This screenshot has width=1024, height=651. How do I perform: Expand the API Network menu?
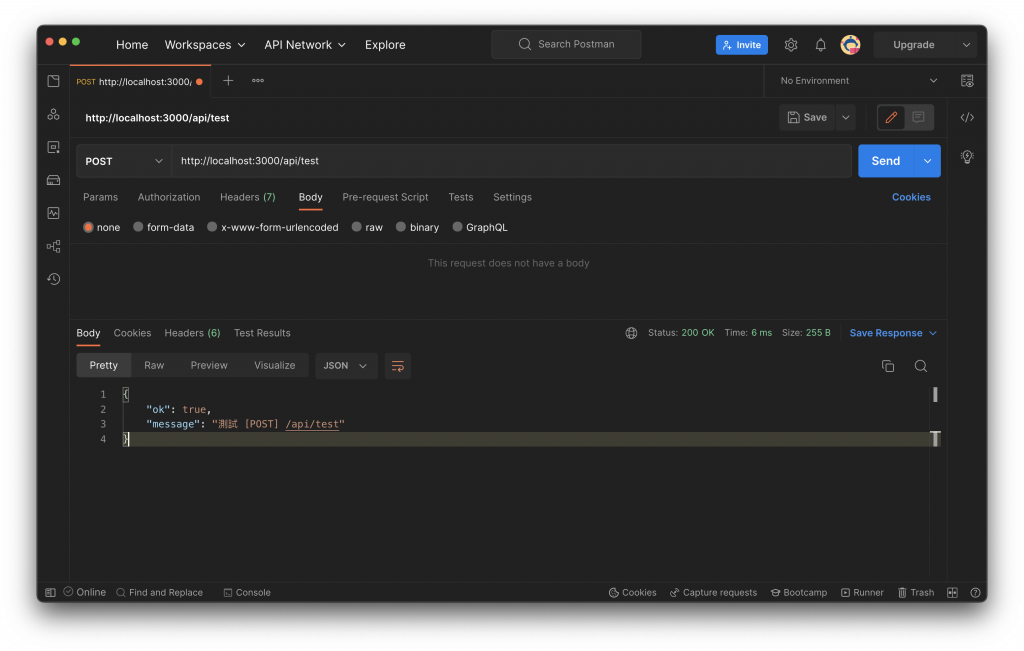(305, 44)
